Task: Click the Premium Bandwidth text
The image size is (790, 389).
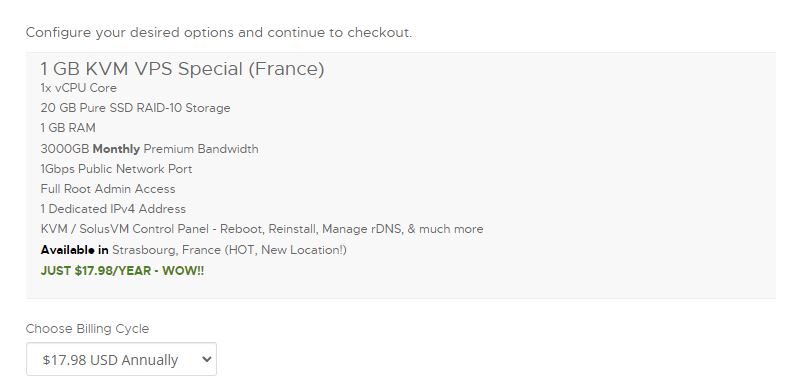Action: [201, 149]
